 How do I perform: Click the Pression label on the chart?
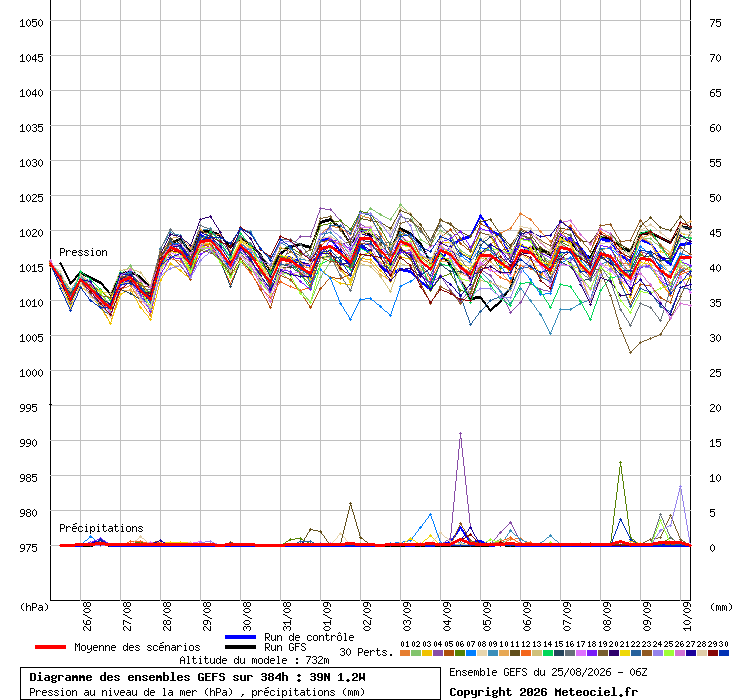pos(83,253)
